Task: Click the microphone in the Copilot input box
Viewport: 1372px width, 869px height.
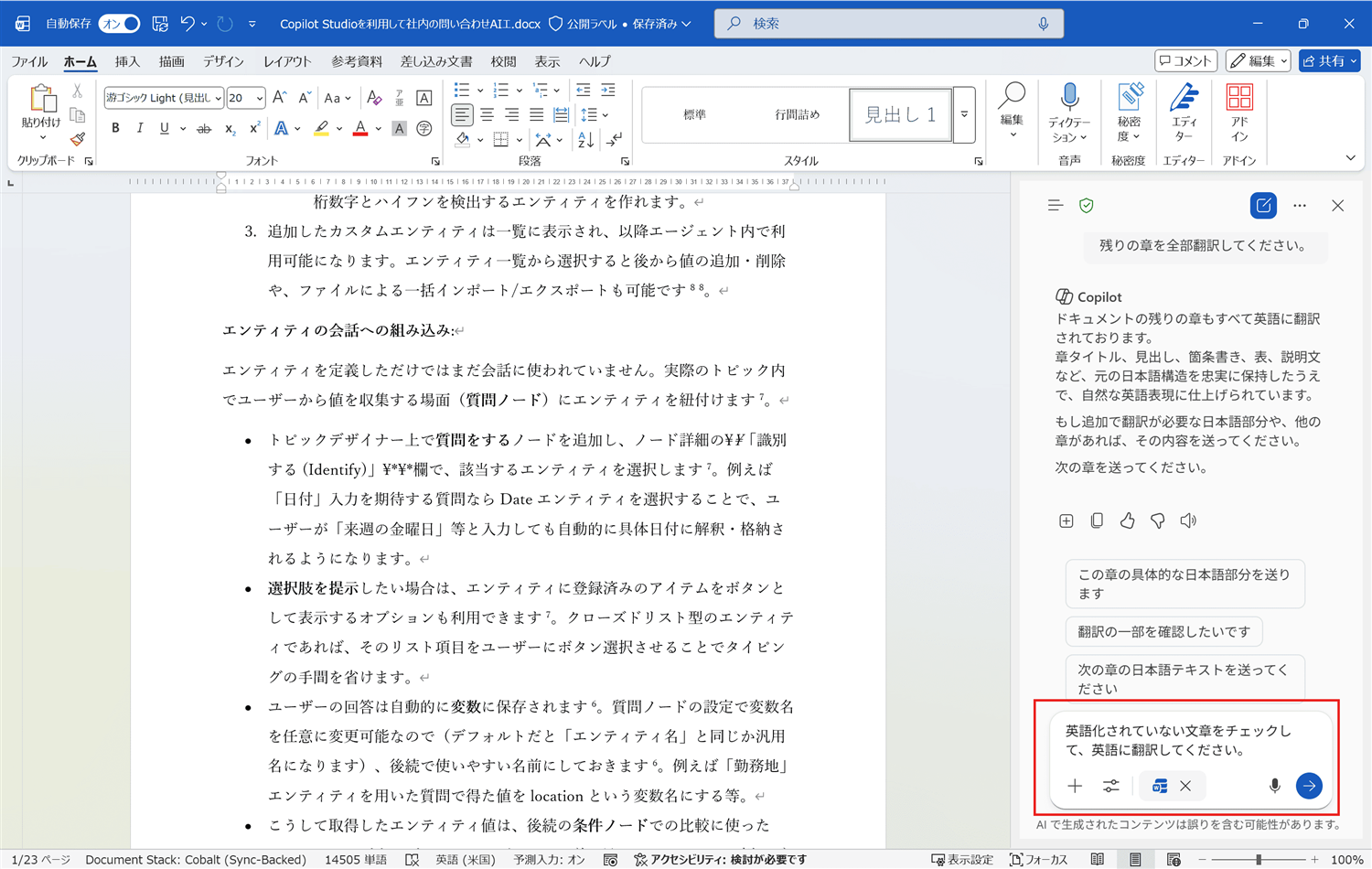Action: [1274, 786]
